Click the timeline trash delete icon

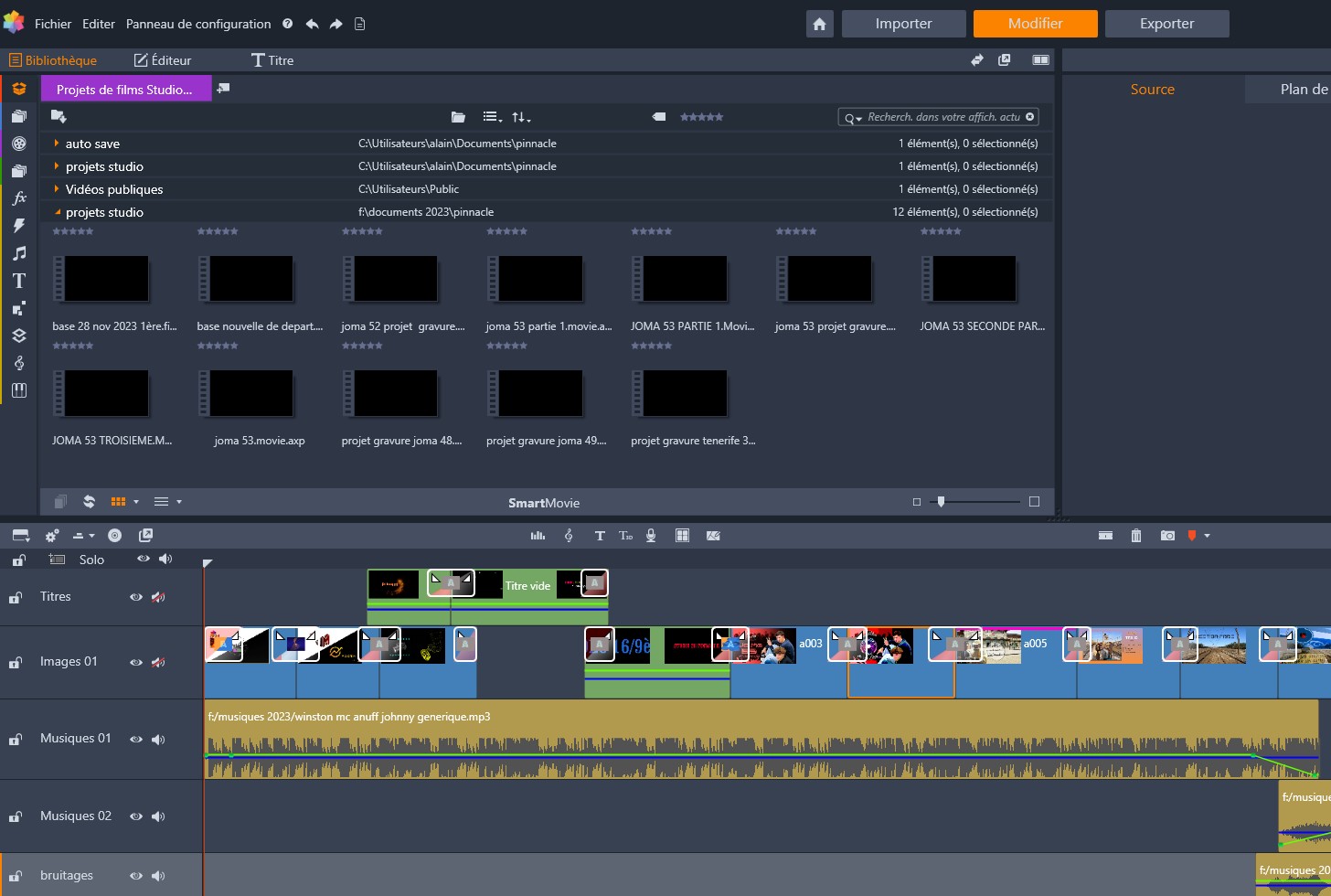pos(1136,536)
